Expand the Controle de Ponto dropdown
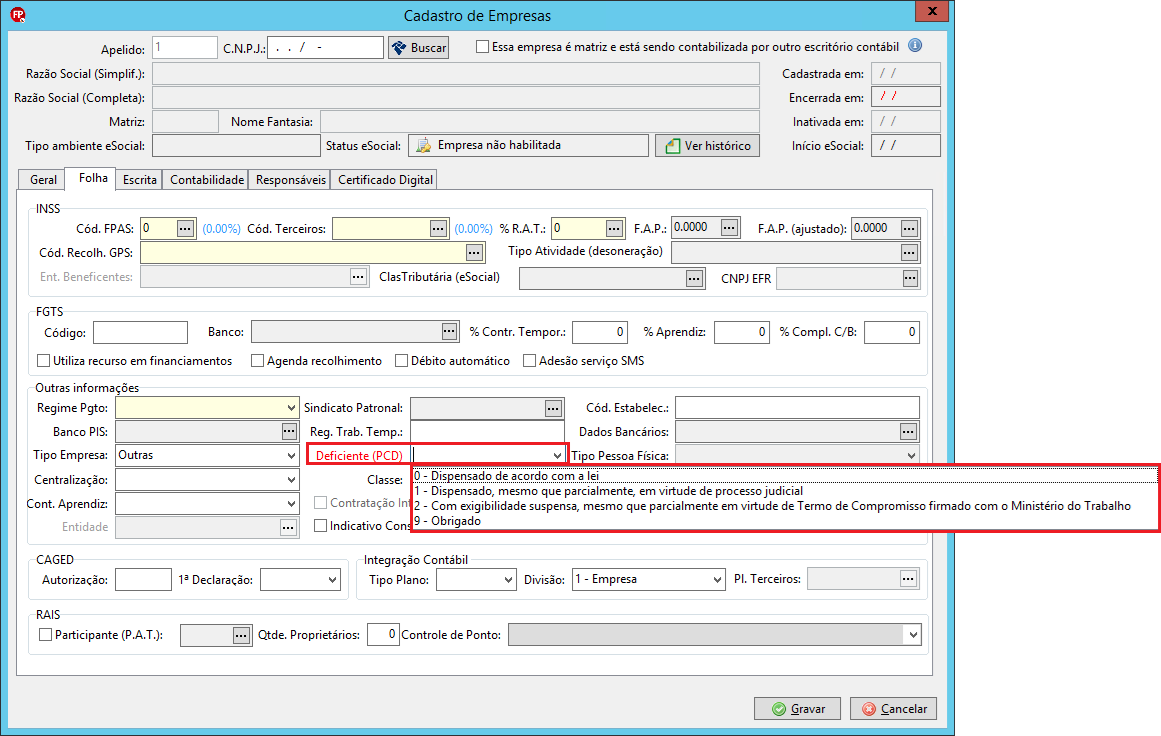This screenshot has width=1161, height=736. (x=913, y=635)
